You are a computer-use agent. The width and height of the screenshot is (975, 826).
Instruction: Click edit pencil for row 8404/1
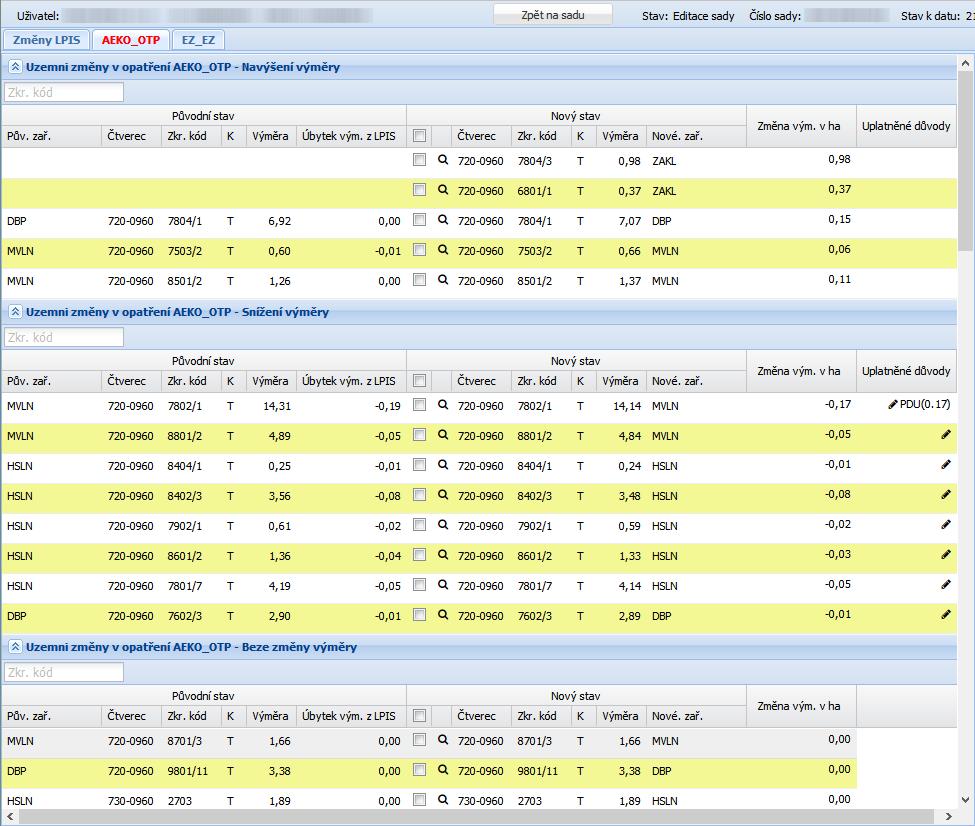[x=946, y=464]
